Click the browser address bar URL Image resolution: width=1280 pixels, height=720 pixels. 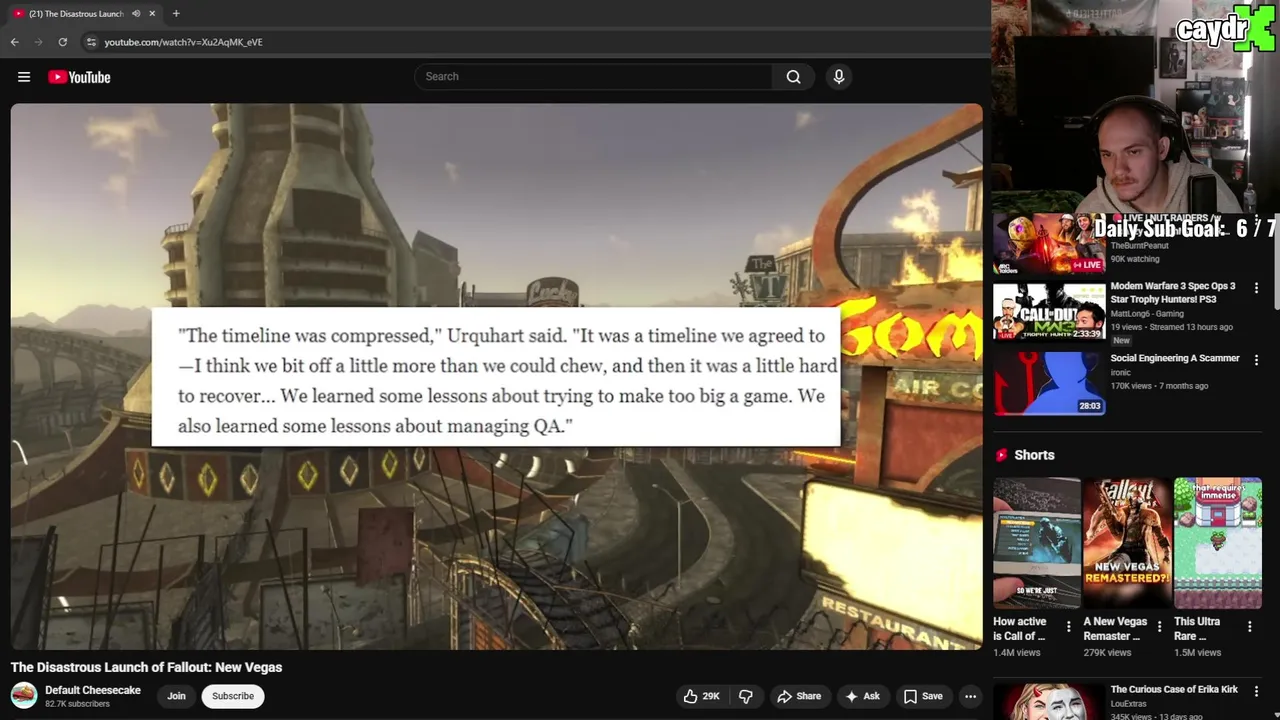pyautogui.click(x=184, y=42)
